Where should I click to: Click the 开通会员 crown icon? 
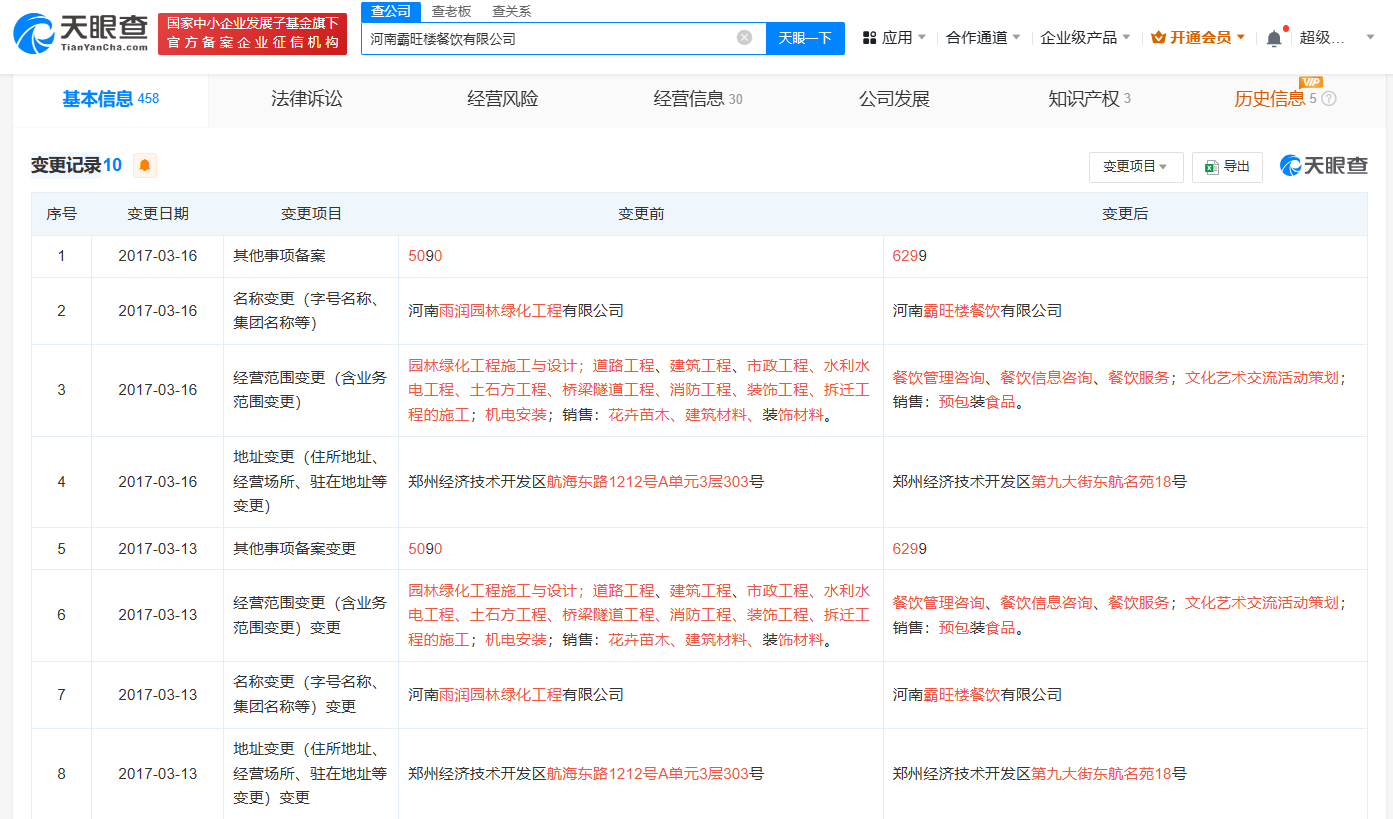coord(1158,38)
